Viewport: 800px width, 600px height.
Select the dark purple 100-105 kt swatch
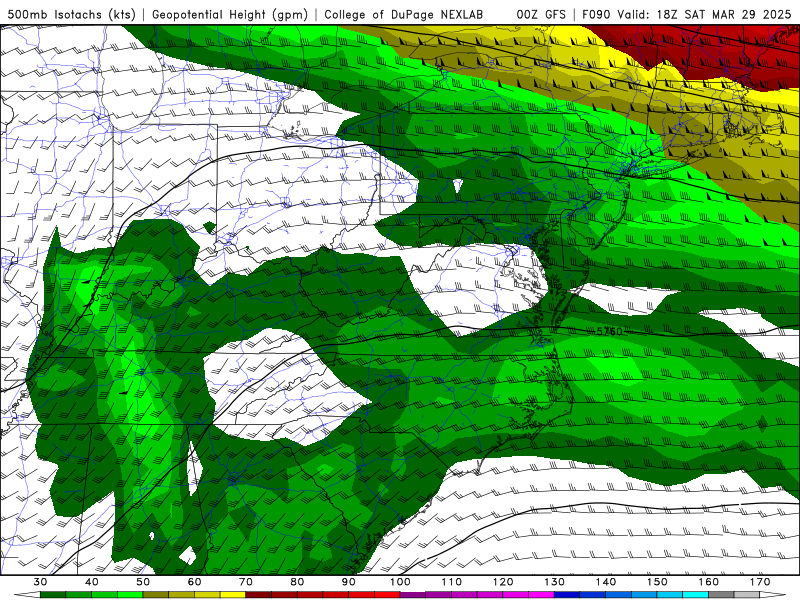pyautogui.click(x=413, y=595)
